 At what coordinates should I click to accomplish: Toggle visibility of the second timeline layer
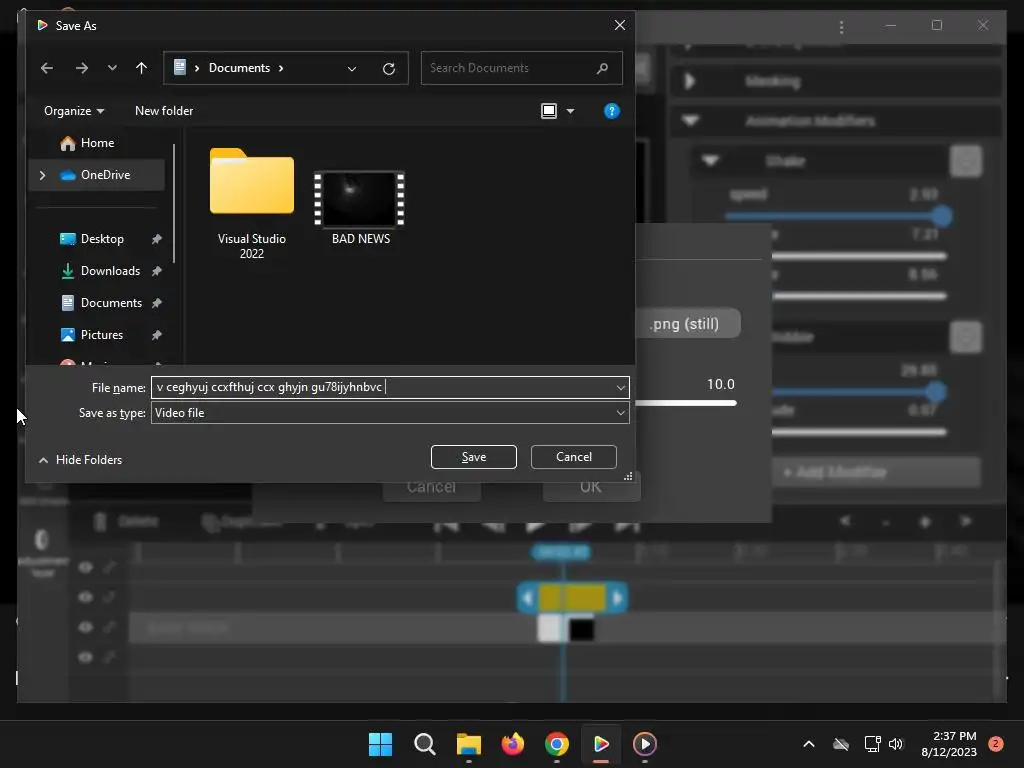click(x=86, y=597)
